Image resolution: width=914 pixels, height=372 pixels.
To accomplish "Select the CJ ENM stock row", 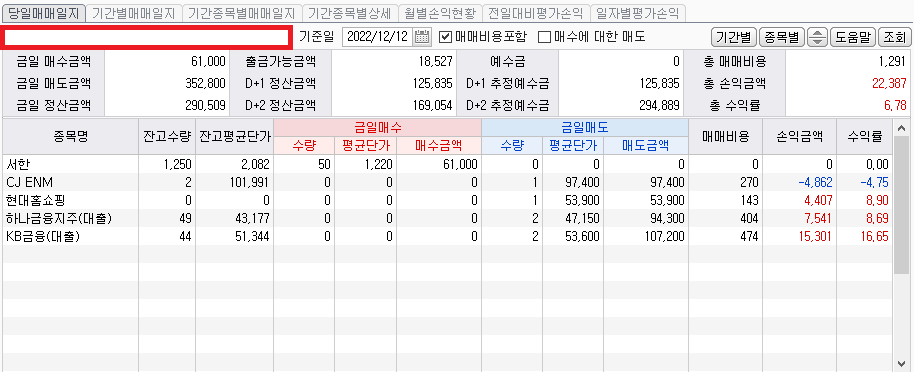I will point(448,182).
